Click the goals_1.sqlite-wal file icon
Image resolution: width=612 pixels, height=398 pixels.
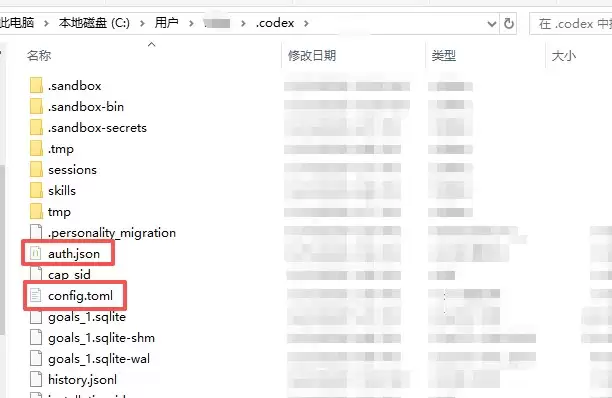point(36,359)
